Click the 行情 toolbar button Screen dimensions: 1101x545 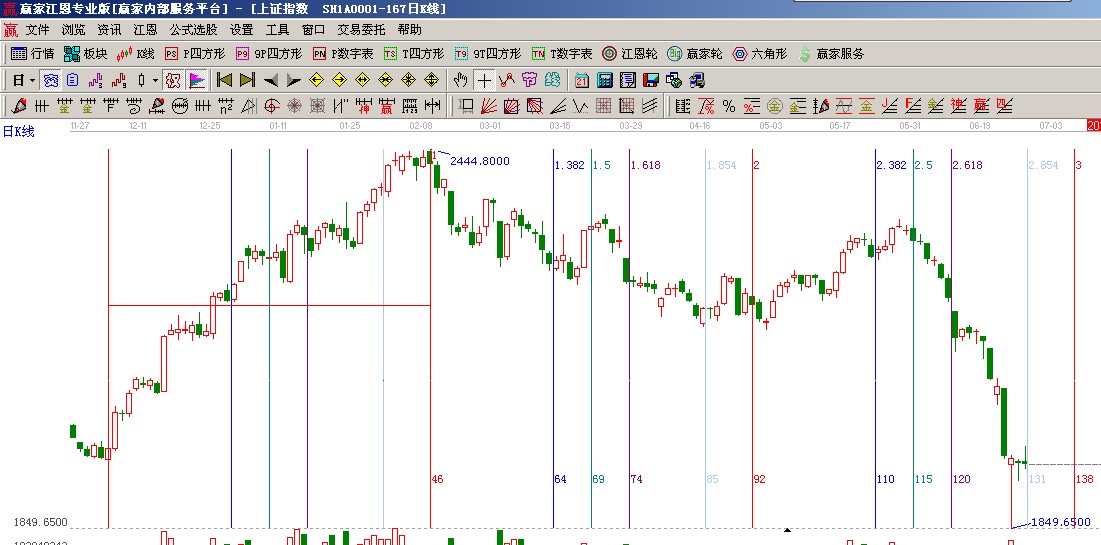pyautogui.click(x=32, y=54)
